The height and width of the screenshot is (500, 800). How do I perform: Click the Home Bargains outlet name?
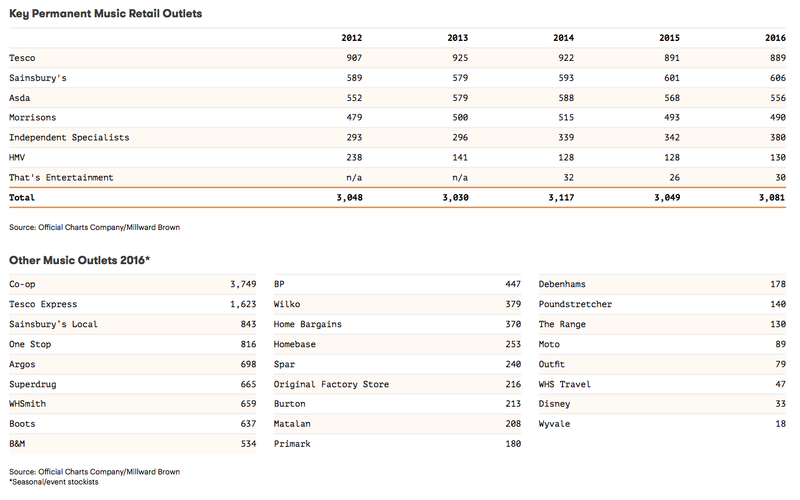click(x=308, y=324)
